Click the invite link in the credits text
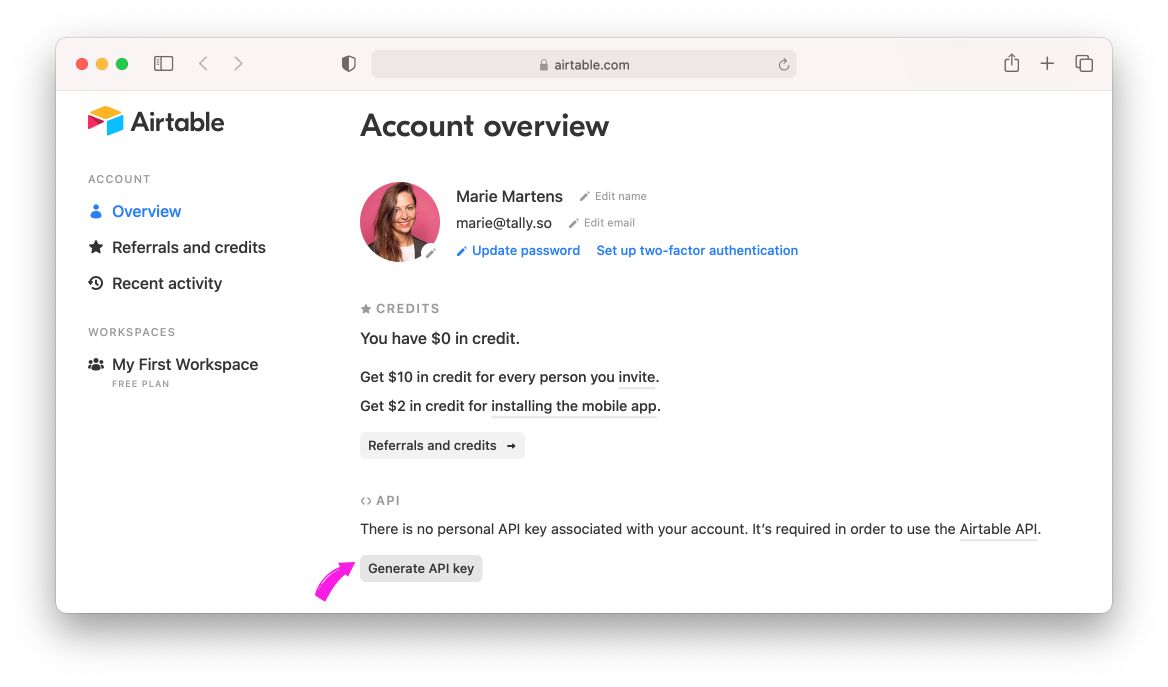Viewport: 1168px width, 687px height. click(x=637, y=377)
